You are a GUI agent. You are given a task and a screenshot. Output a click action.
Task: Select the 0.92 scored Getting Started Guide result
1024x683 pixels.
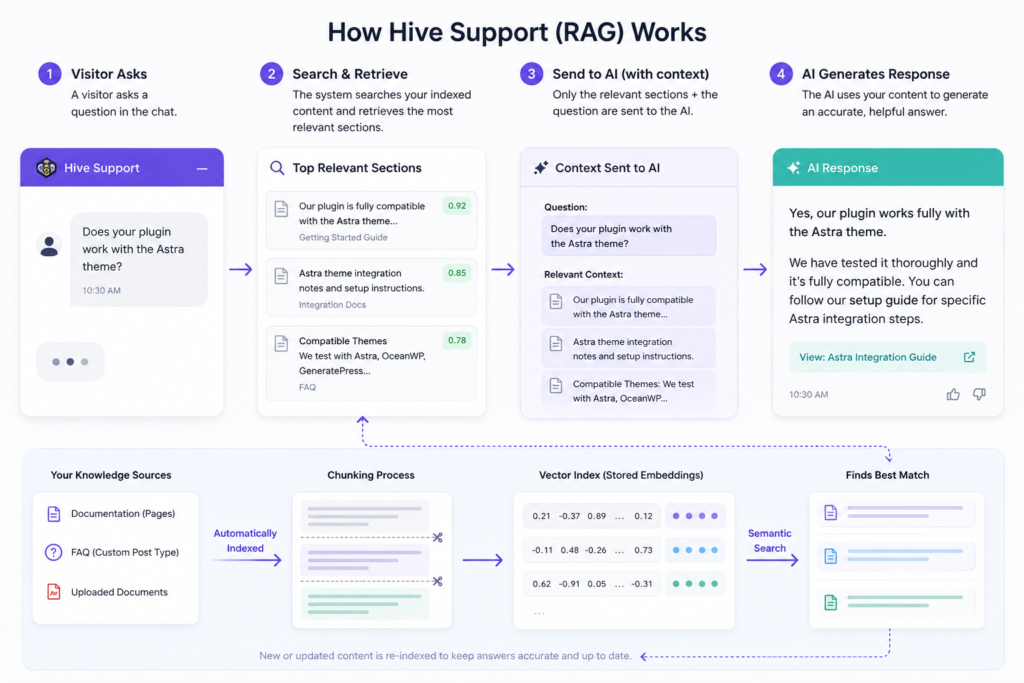[372, 221]
